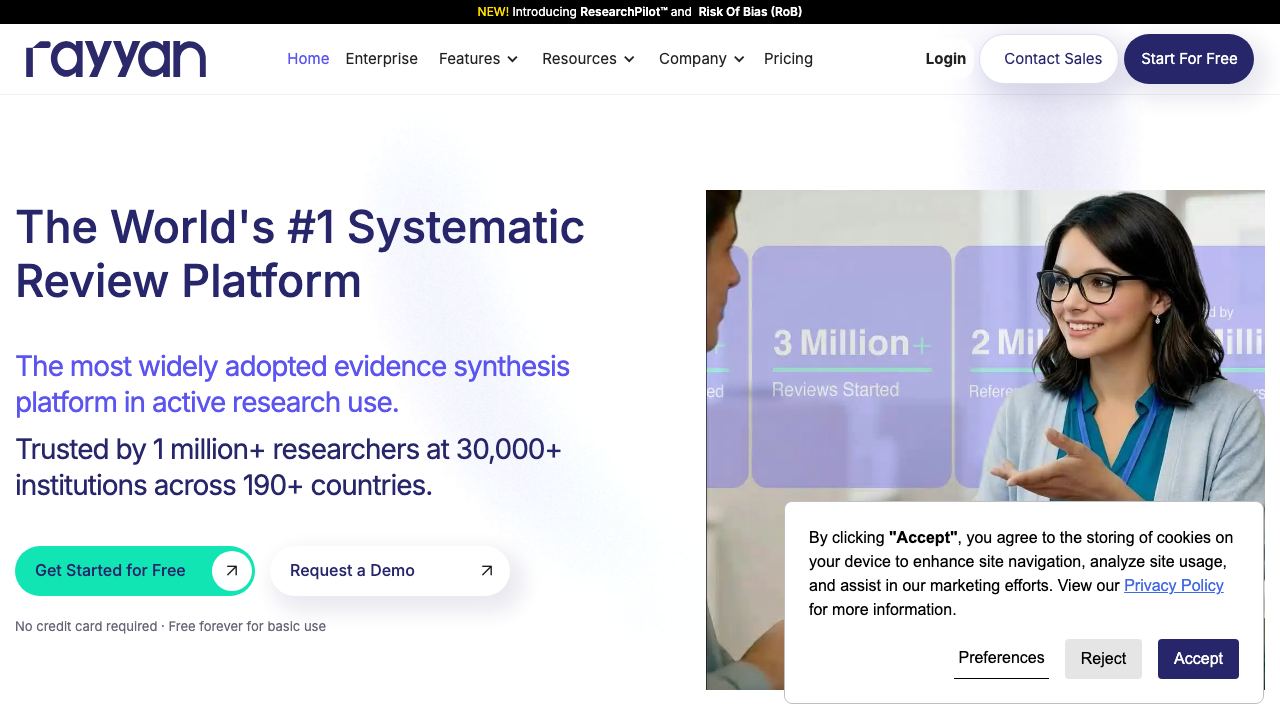Click the Contact Sales button

pos(1049,59)
